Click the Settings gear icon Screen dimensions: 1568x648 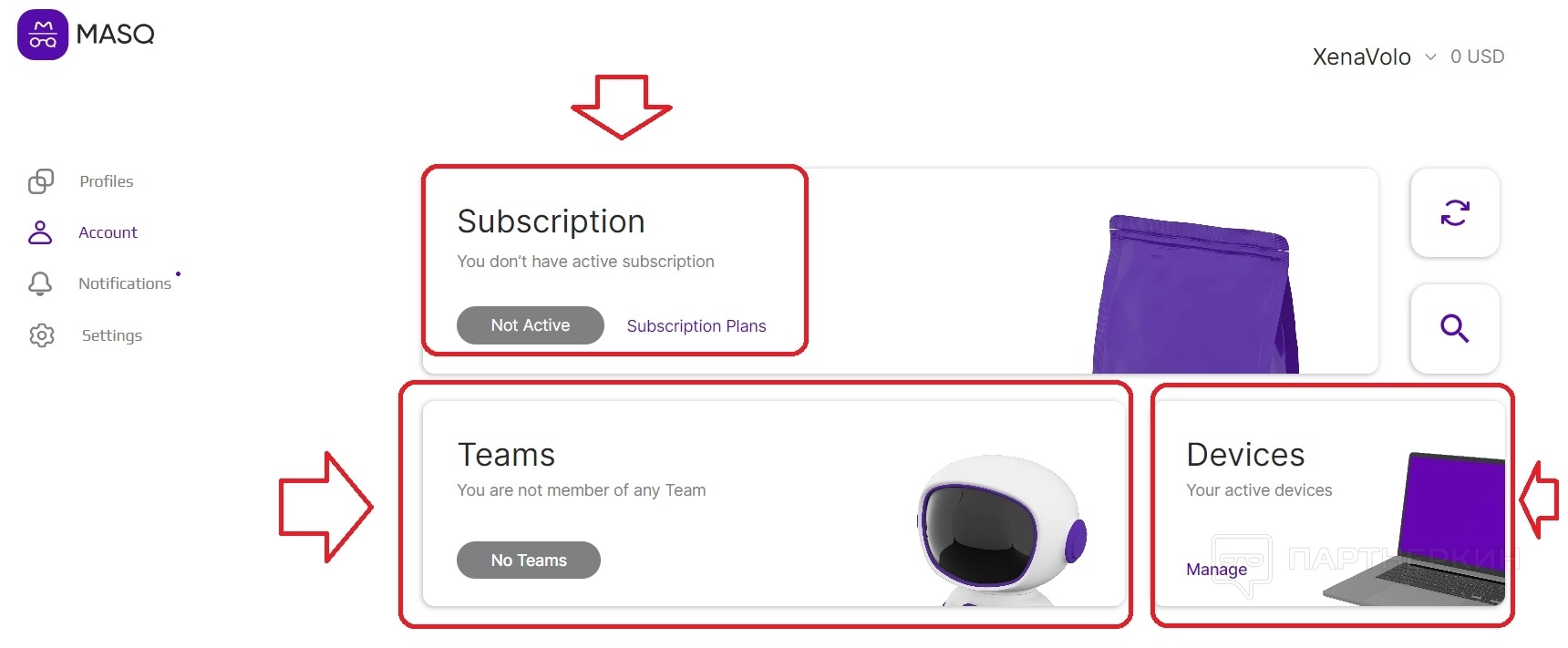coord(42,335)
